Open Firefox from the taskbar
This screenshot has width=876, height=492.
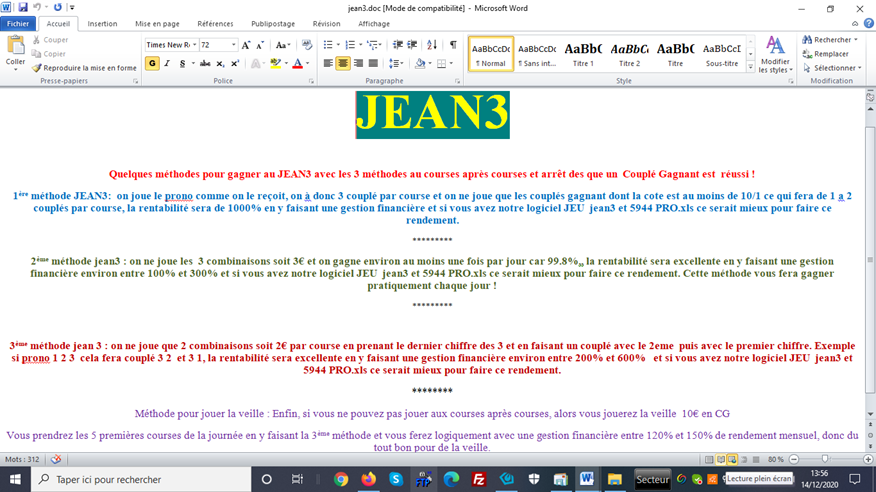click(368, 479)
